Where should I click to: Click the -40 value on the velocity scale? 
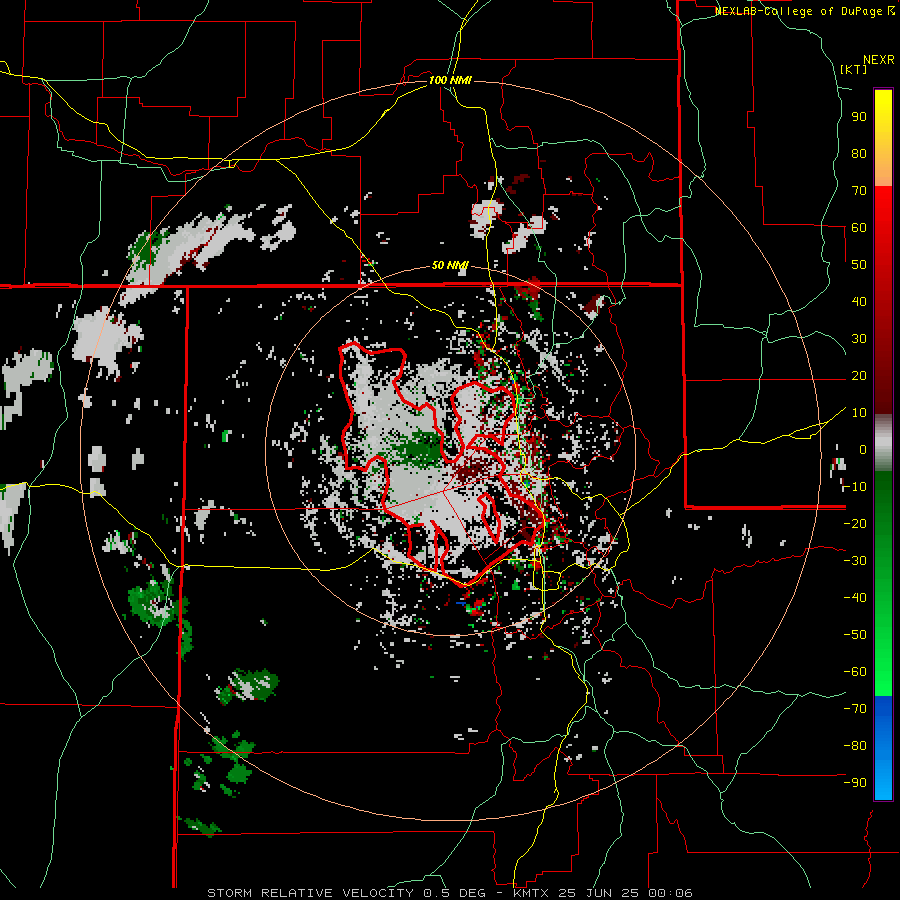click(855, 598)
